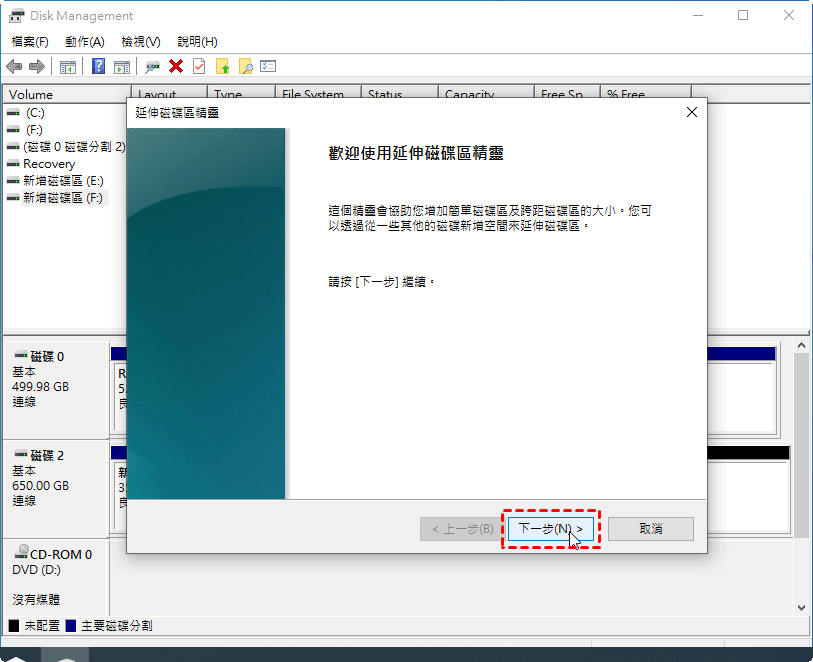This screenshot has width=813, height=662.
Task: Click the folder with magnifier search icon
Action: point(245,66)
